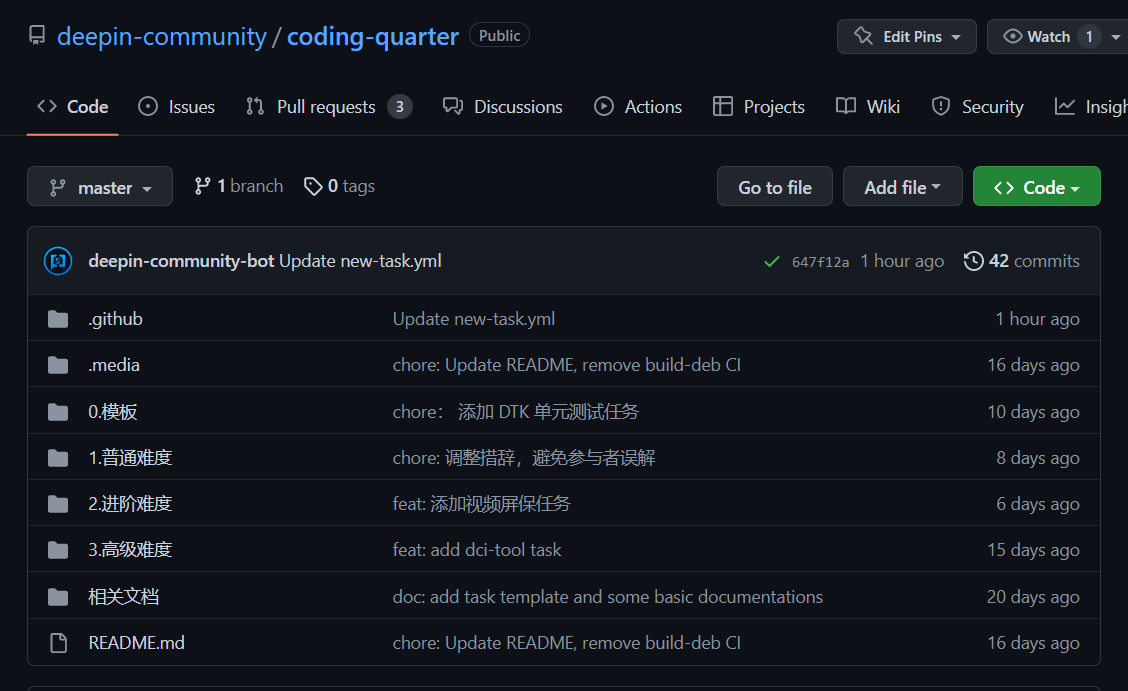Click the folder icon for .media

point(58,365)
